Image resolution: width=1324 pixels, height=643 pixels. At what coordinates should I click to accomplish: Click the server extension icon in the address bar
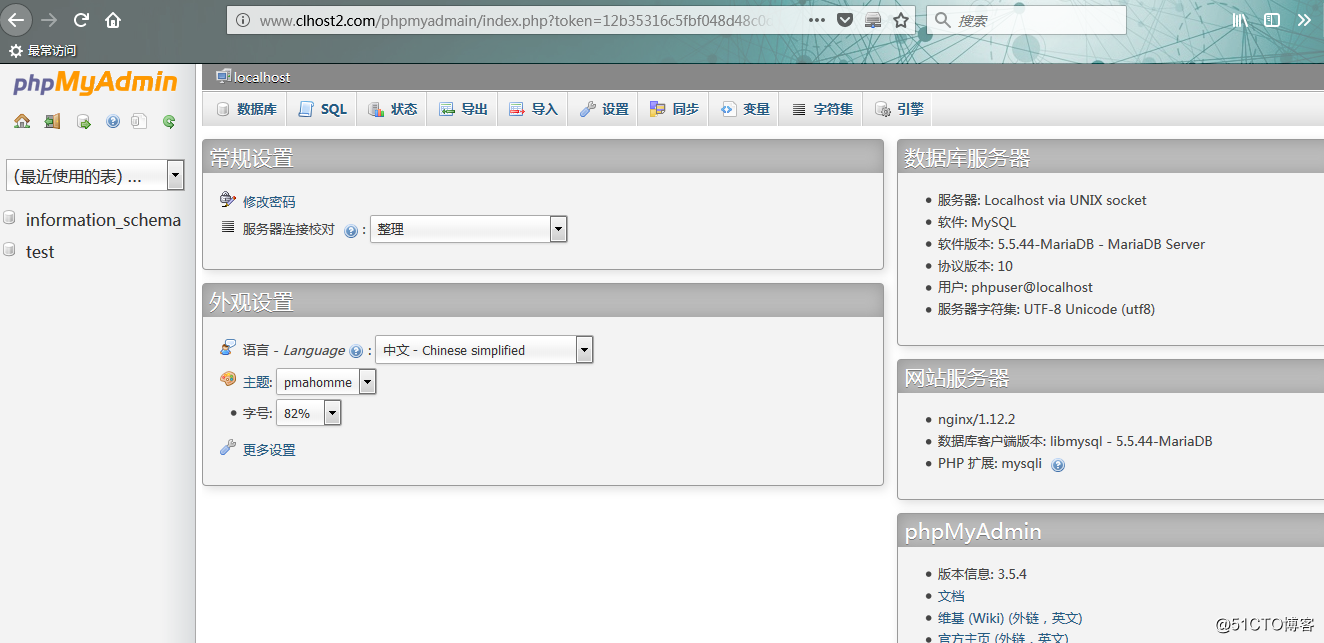pos(873,20)
